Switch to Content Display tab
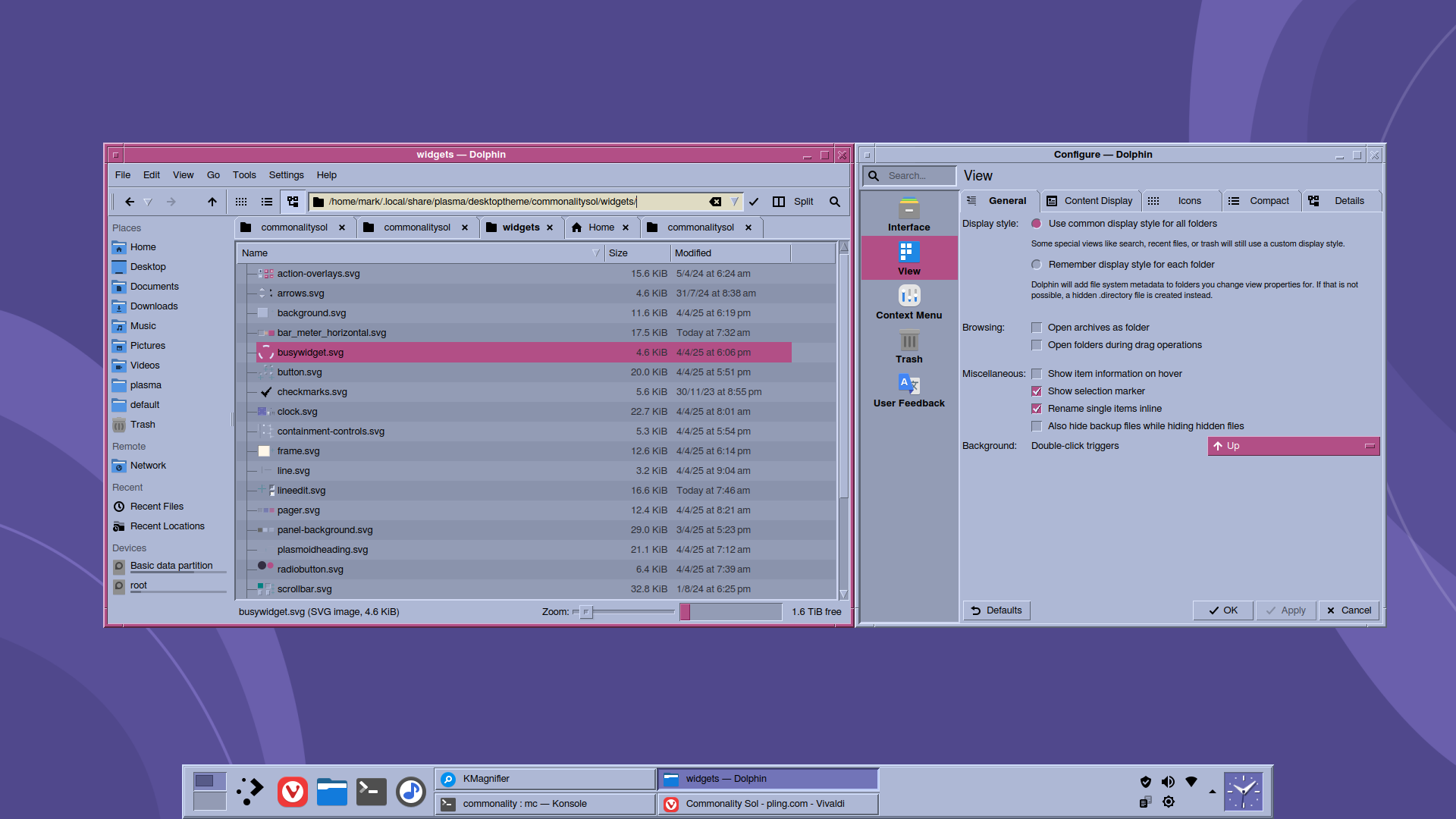The image size is (1456, 819). tap(1090, 201)
